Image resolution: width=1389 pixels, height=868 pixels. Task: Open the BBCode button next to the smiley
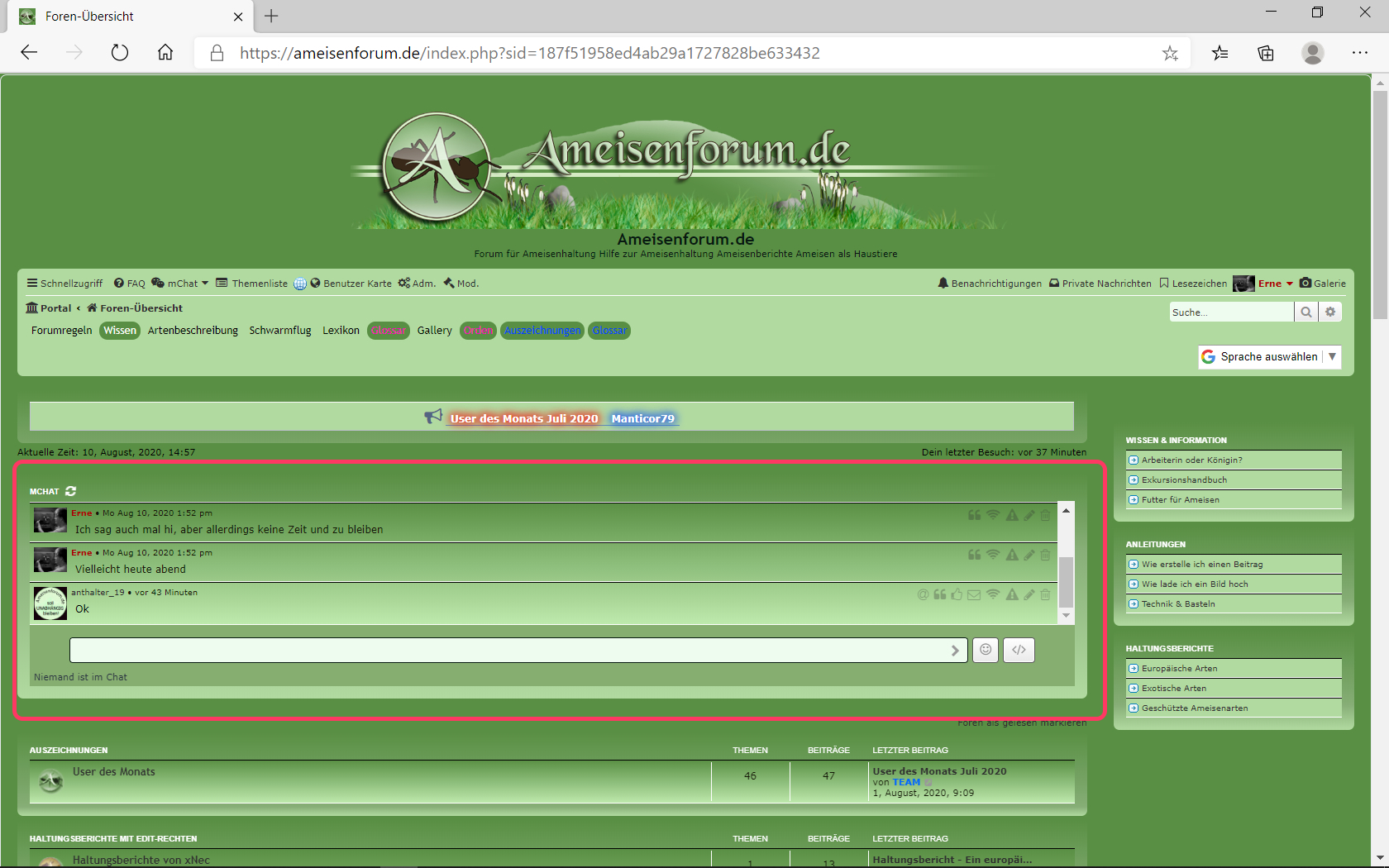1019,650
